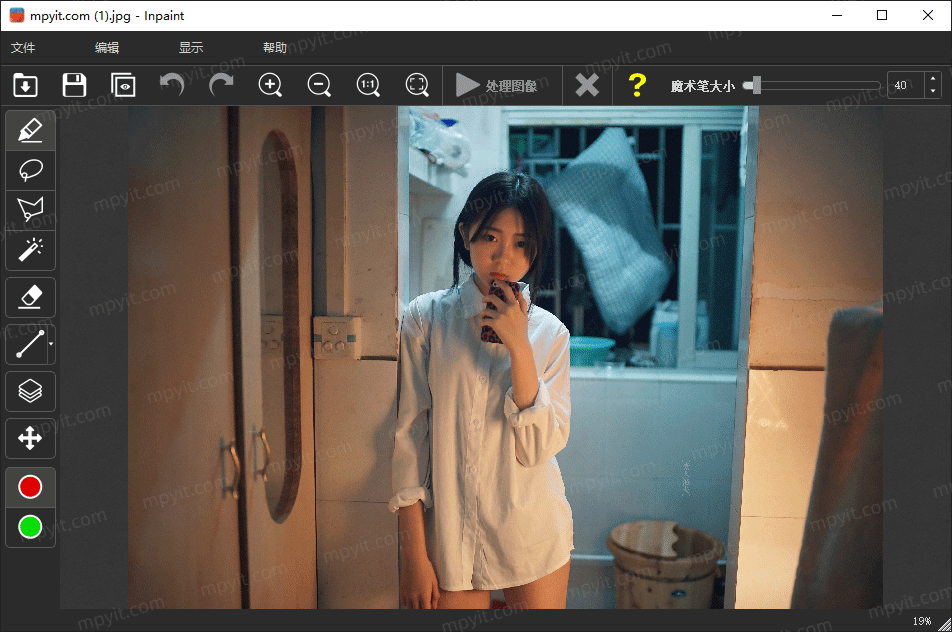This screenshot has width=952, height=632.
Task: Open the 文件 menu
Action: click(x=23, y=47)
